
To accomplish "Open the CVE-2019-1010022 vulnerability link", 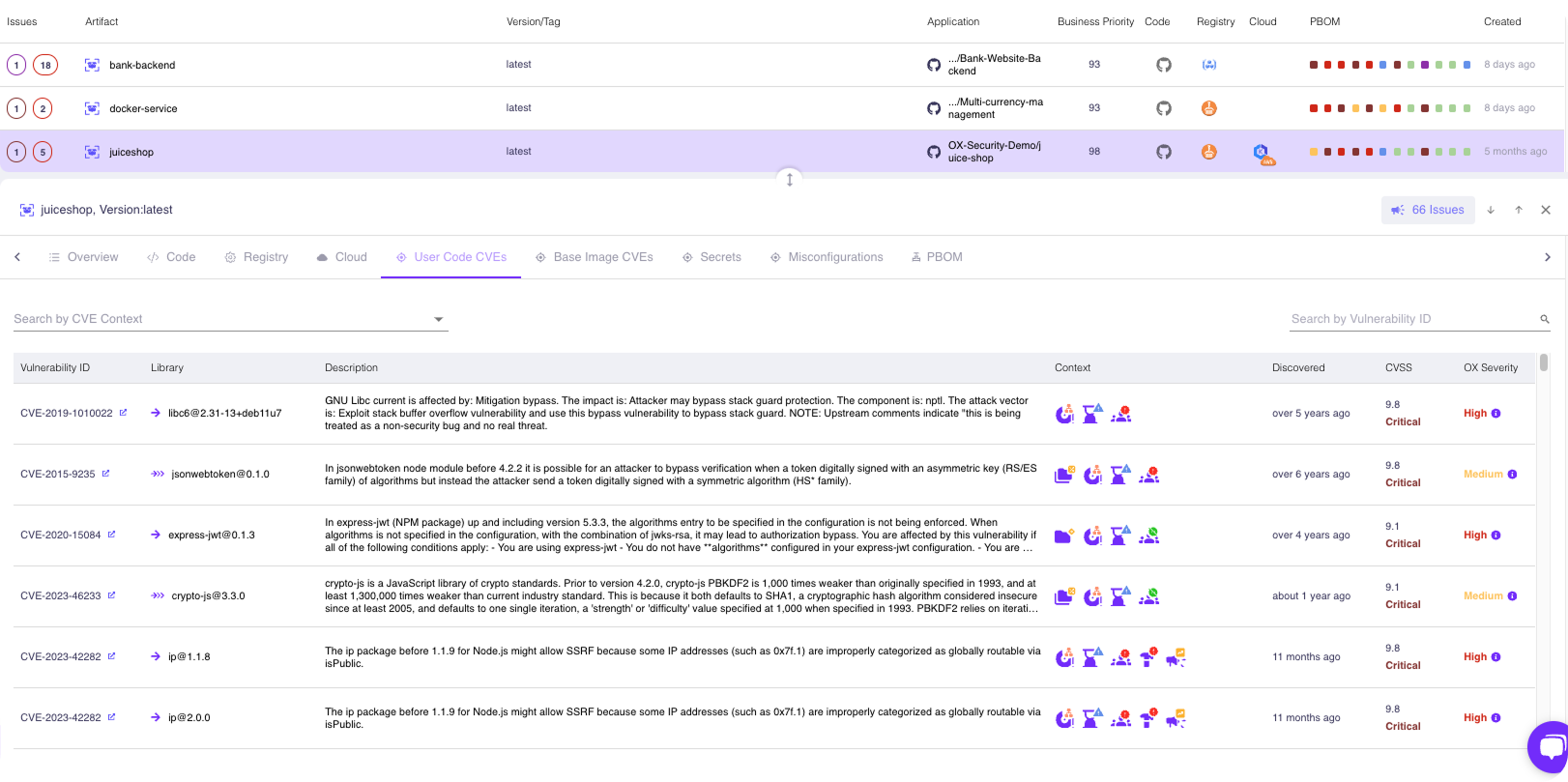I will click(66, 413).
